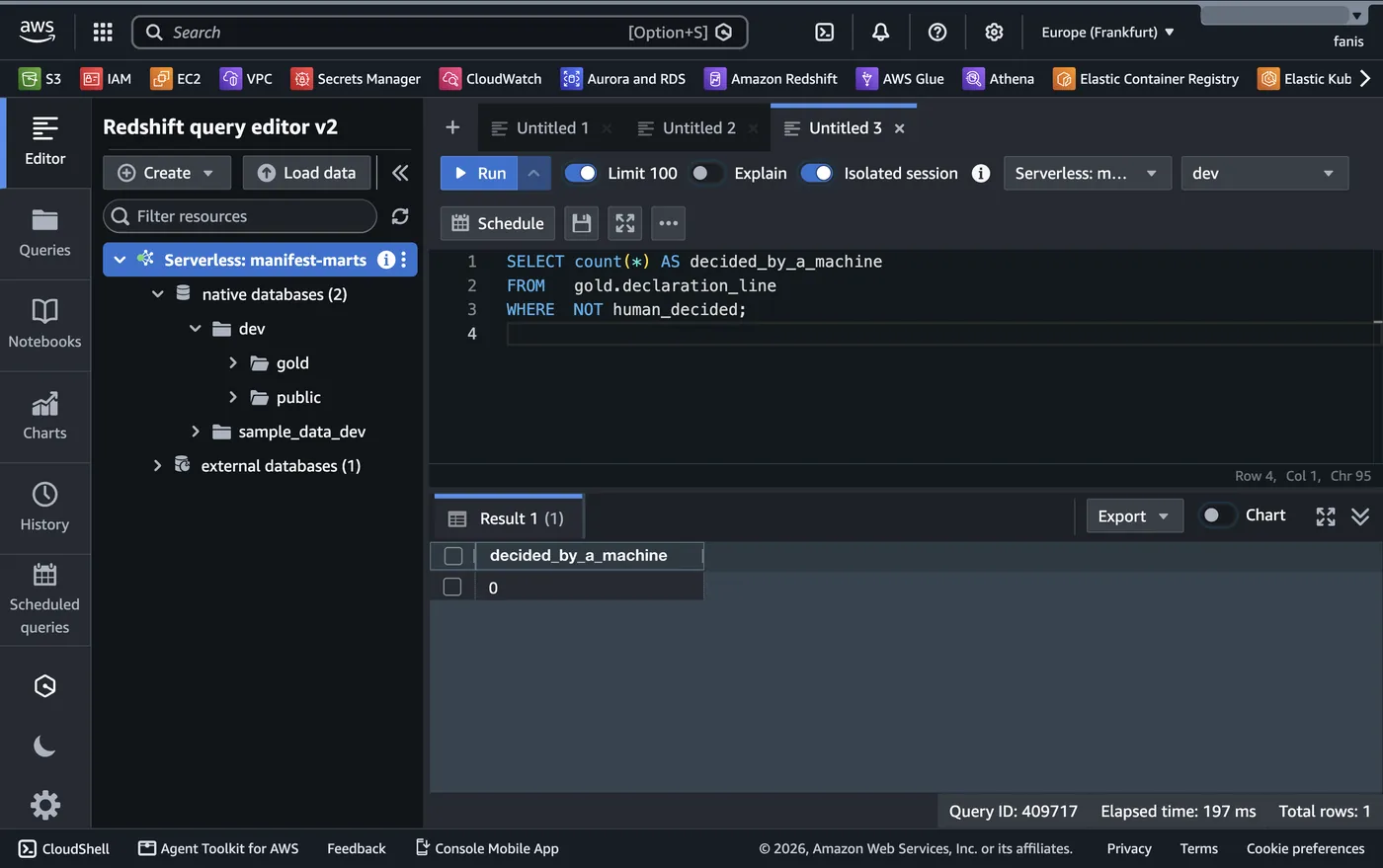Image resolution: width=1383 pixels, height=868 pixels.
Task: Toggle the Limit 100 switch
Action: coord(580,173)
